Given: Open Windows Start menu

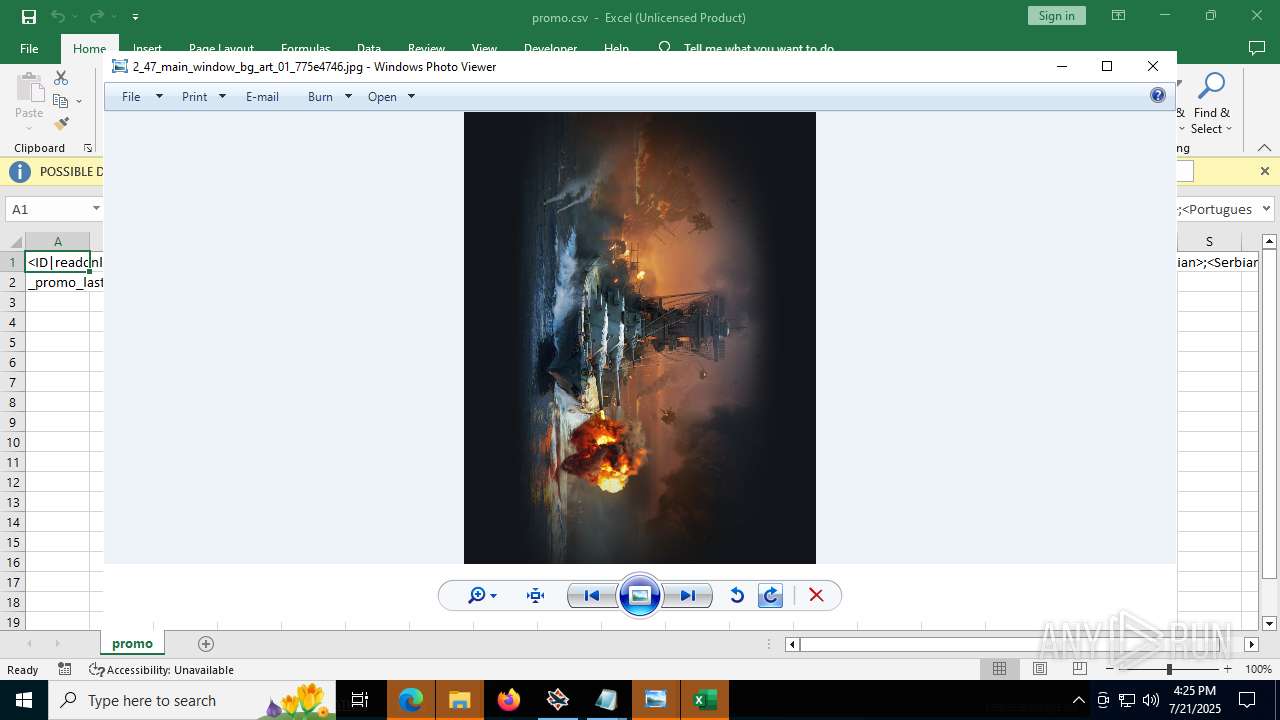Looking at the screenshot, I should click(x=23, y=700).
